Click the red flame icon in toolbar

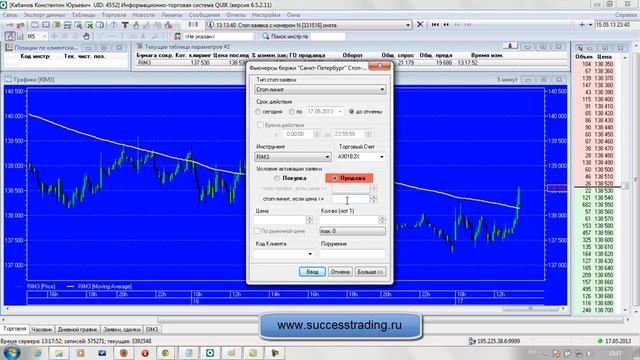(169, 25)
